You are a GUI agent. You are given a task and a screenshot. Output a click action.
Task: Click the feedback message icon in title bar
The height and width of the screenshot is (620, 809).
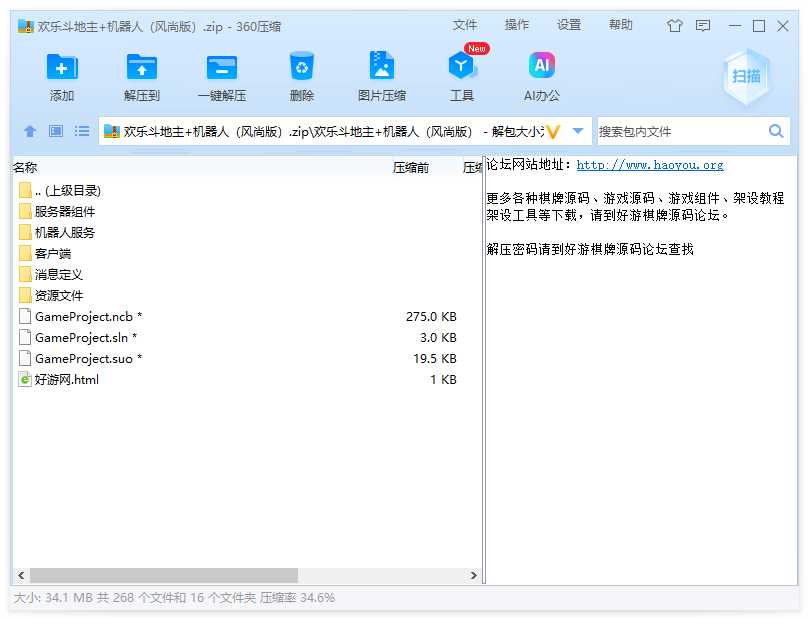pos(703,26)
